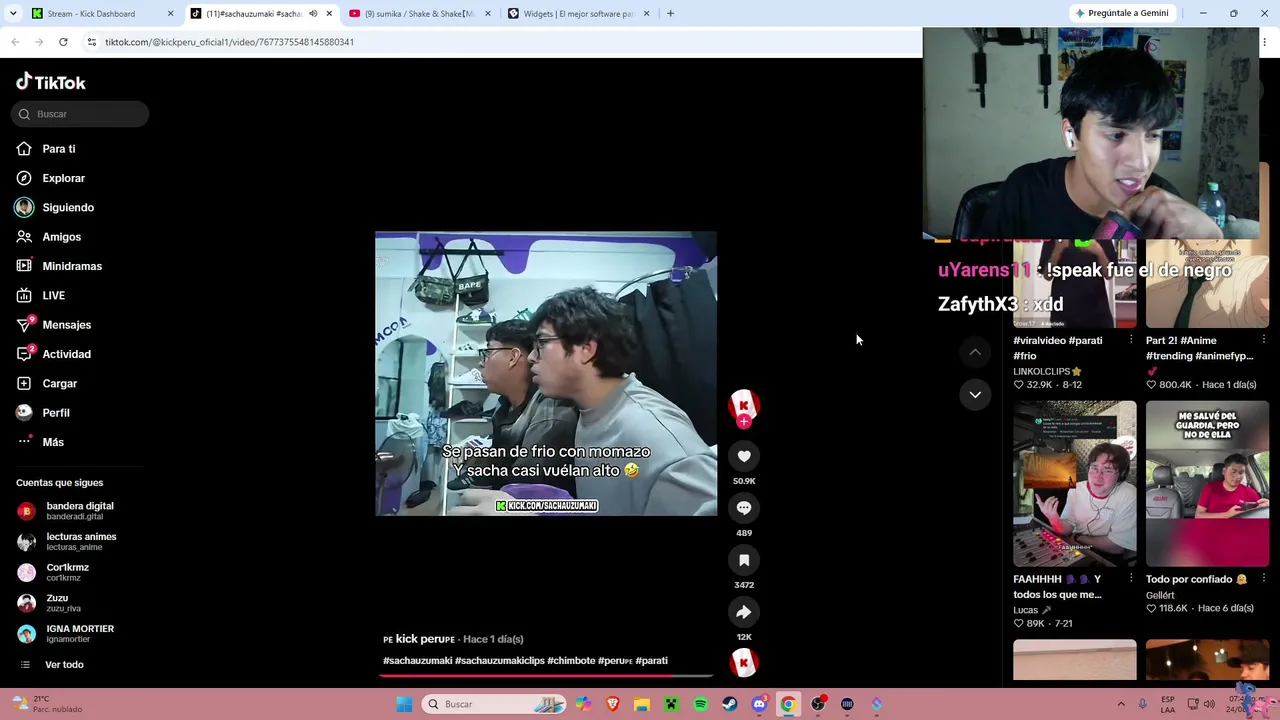The height and width of the screenshot is (720, 1280).
Task: Ask Gemini via Pregúntale a Gemini button
Action: click(1121, 13)
